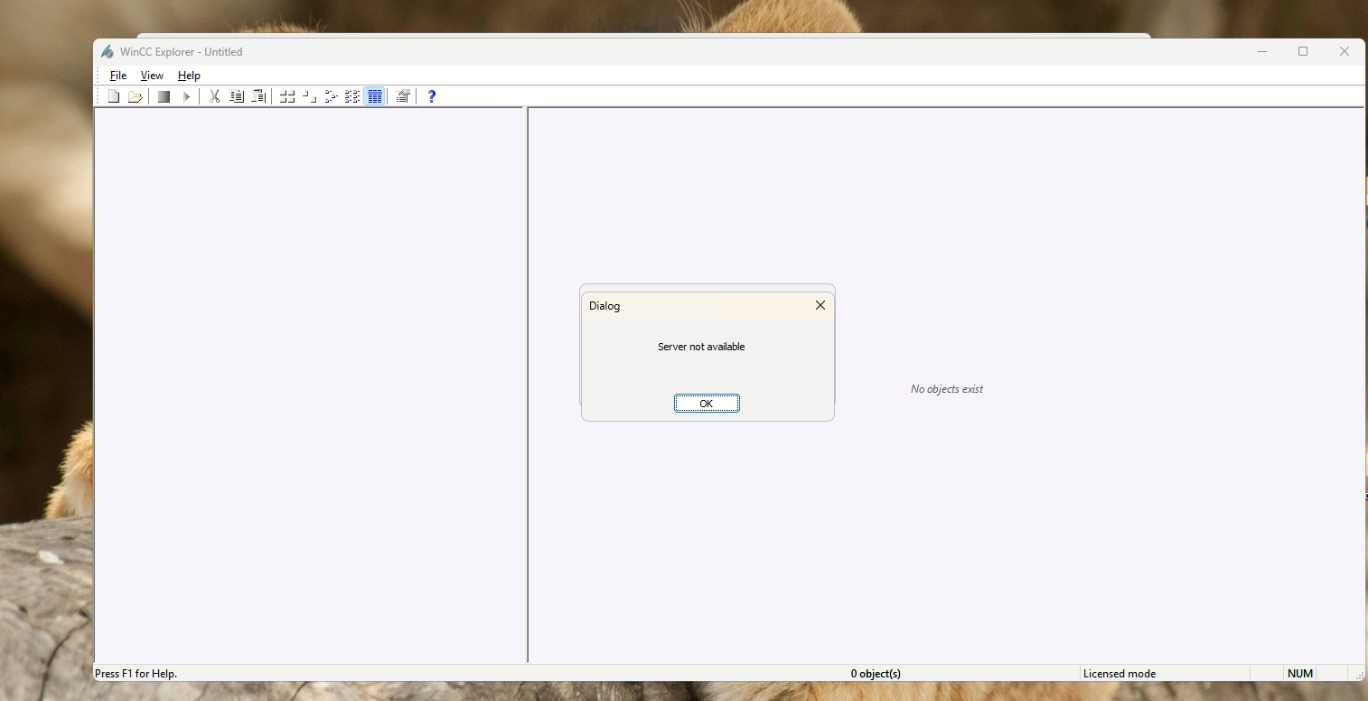This screenshot has height=701, width=1368.
Task: Click the NUM status bar indicator
Action: pyautogui.click(x=1300, y=674)
